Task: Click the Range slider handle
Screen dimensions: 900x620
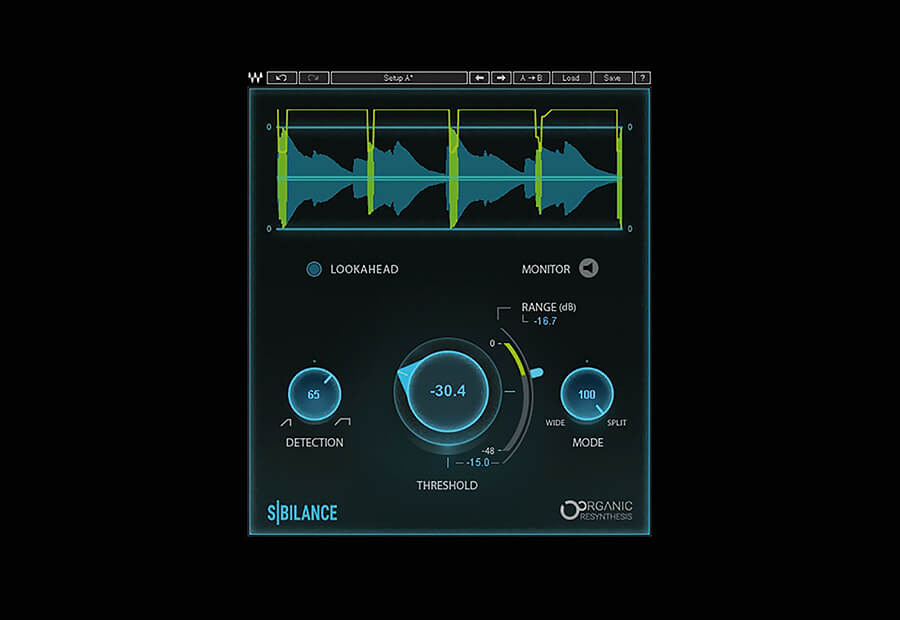Action: pos(536,373)
